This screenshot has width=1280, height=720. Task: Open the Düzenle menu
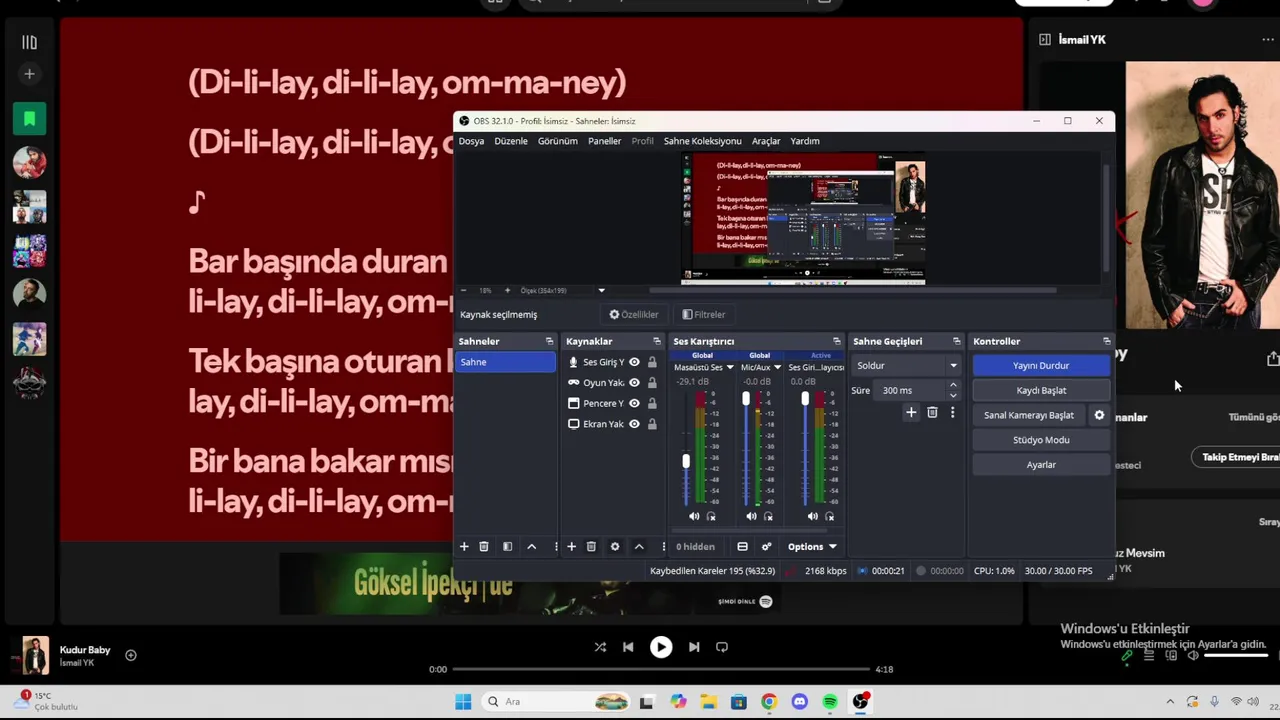(511, 141)
